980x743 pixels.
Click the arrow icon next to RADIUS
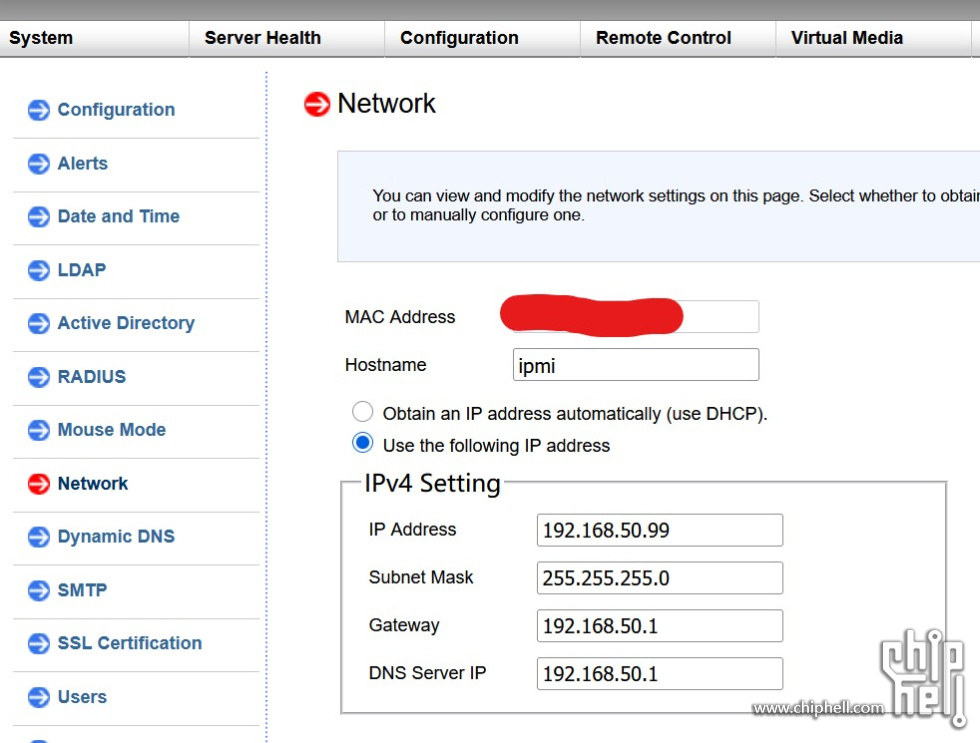click(x=39, y=377)
